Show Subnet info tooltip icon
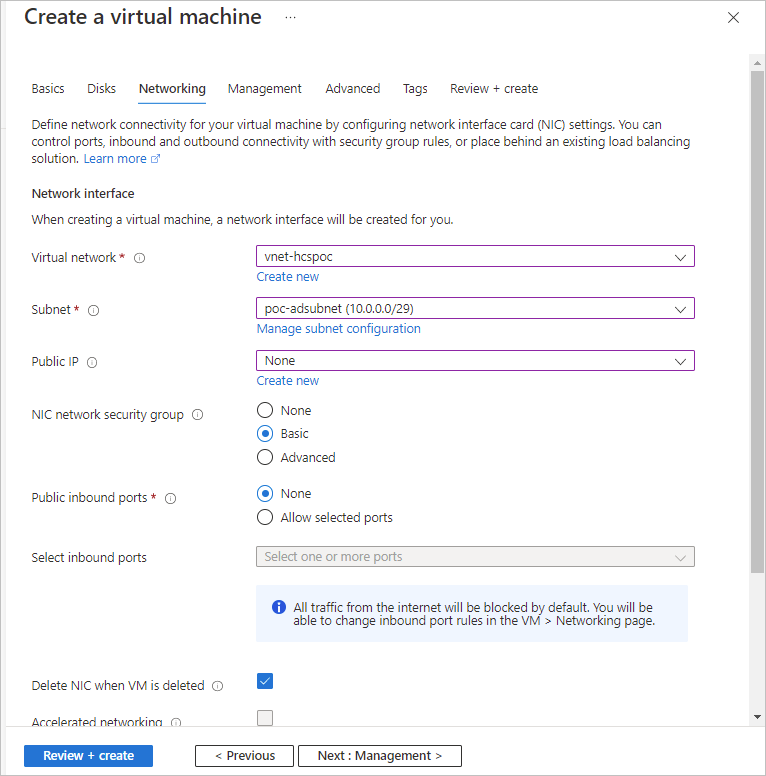The image size is (766, 776). coord(94,310)
